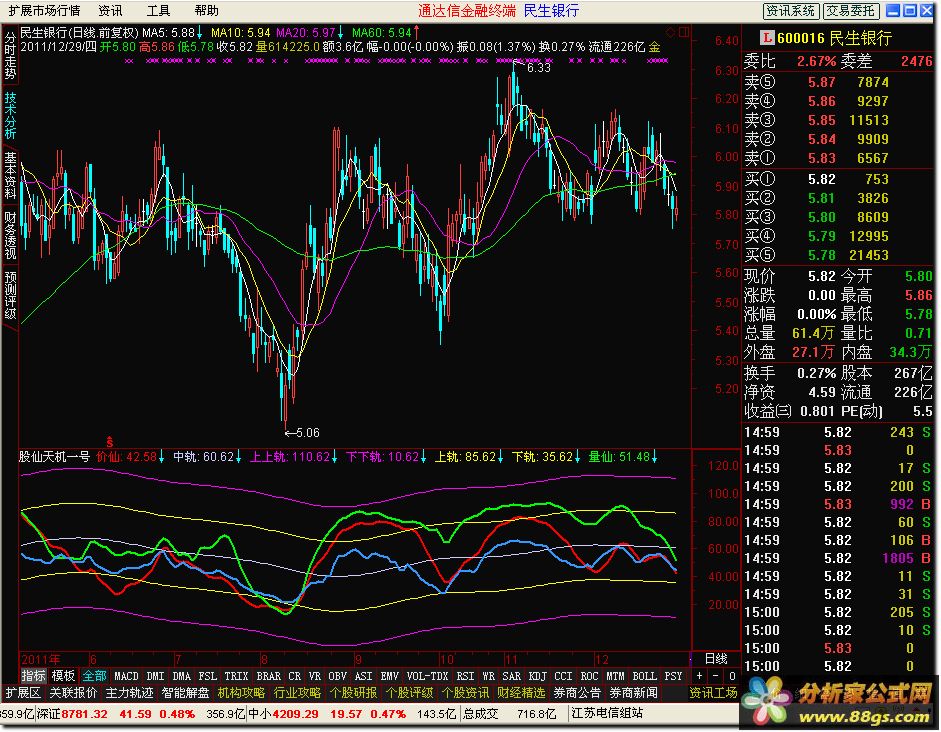Open the 扩展区 bottom tab

pos(23,693)
